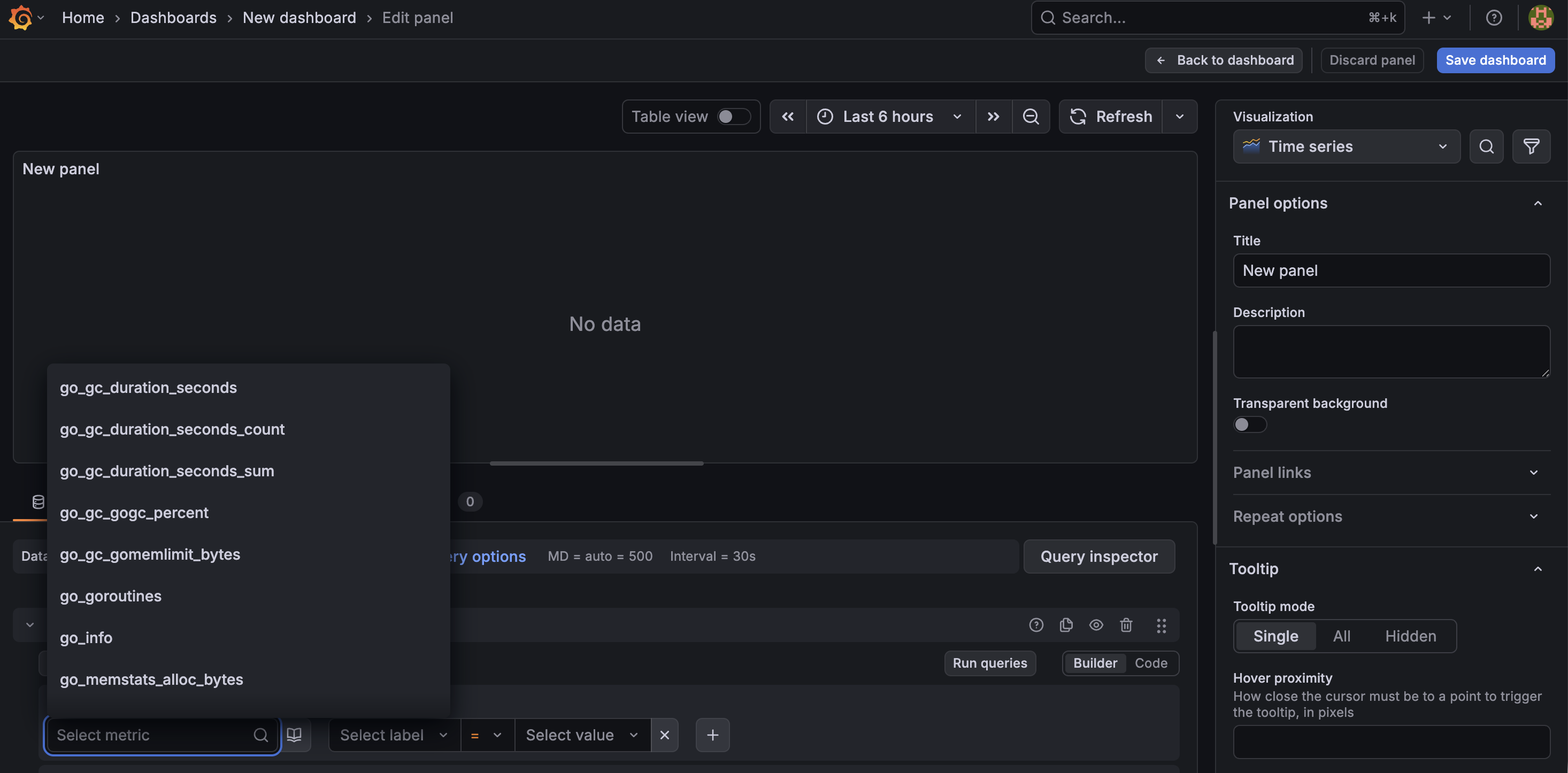Select go_gc_duration_seconds_count metric
Viewport: 1568px width, 773px height.
248,429
